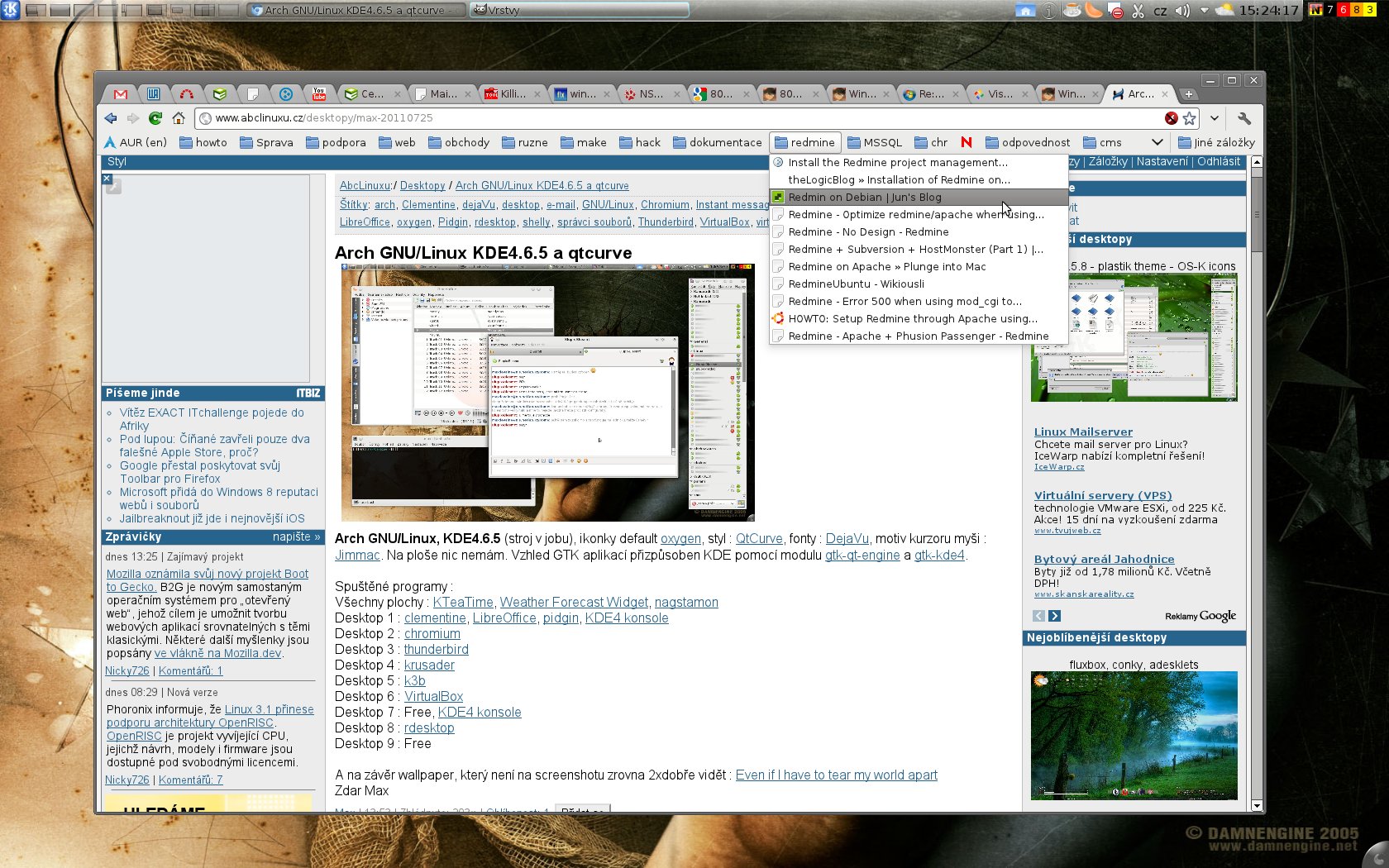The image size is (1389, 868).
Task: Open the MSSQL bookmark folder
Action: (875, 142)
